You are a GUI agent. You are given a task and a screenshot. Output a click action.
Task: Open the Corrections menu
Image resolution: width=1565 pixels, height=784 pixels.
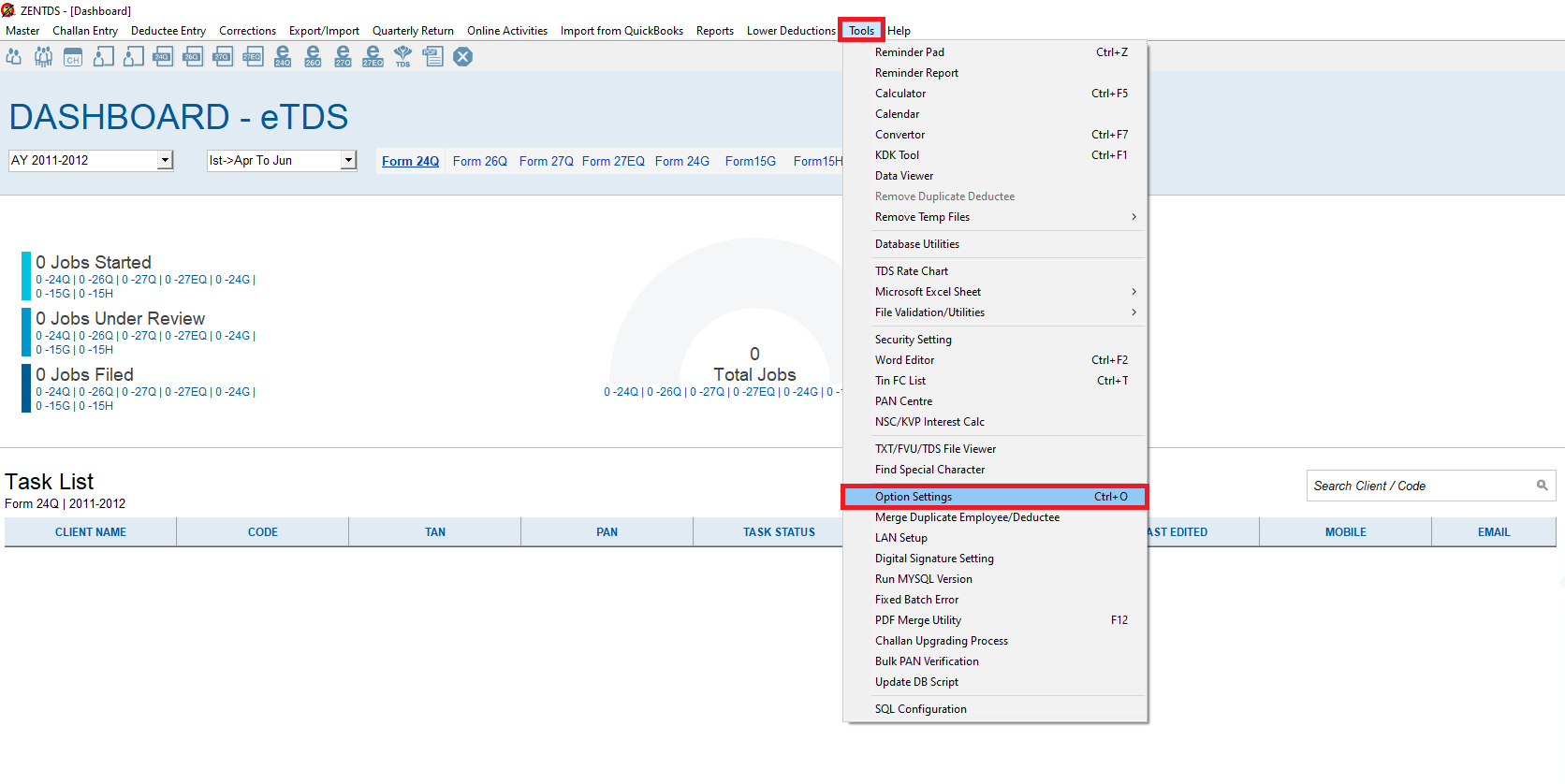(247, 31)
